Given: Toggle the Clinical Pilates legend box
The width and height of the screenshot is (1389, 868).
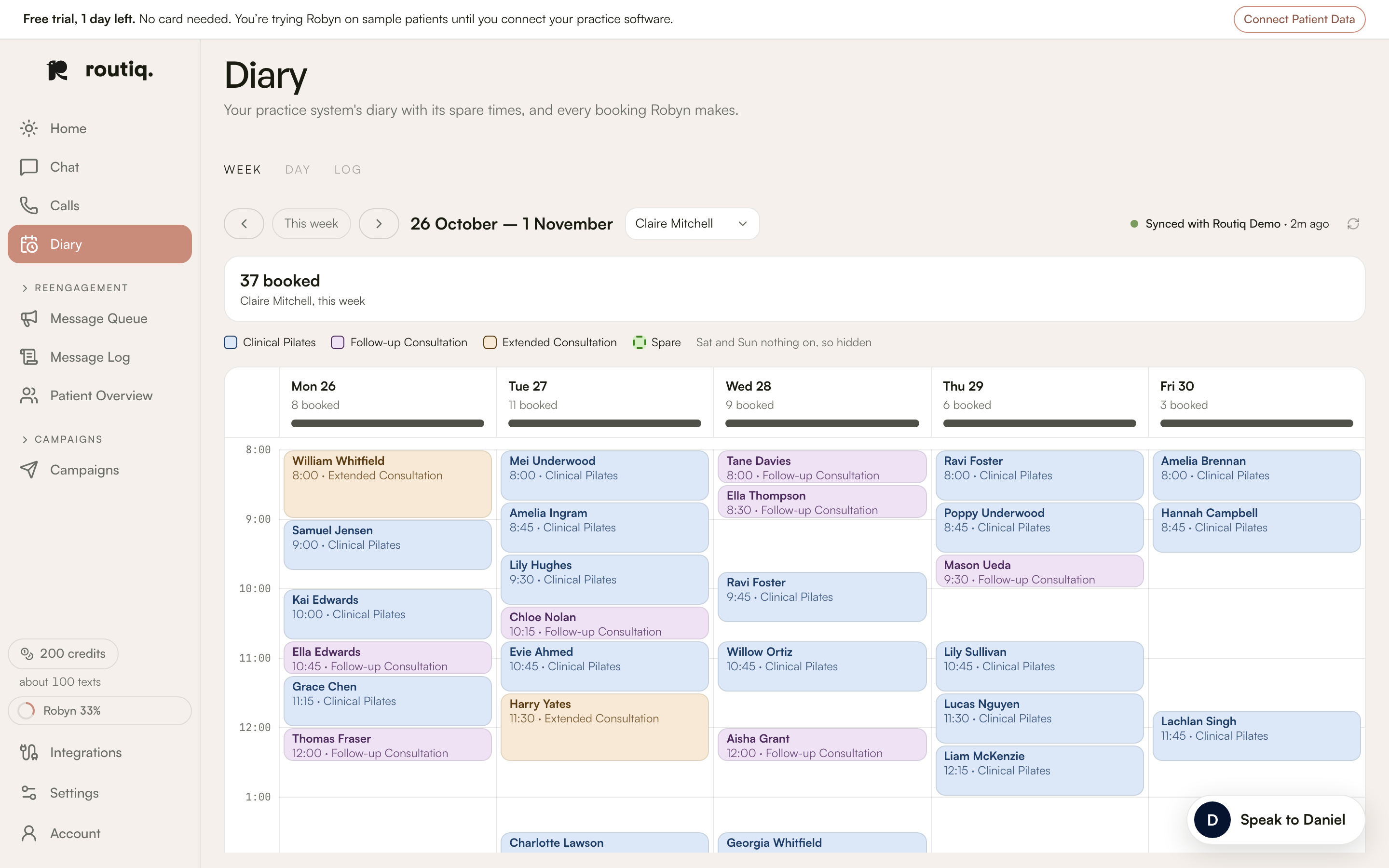Looking at the screenshot, I should [230, 343].
